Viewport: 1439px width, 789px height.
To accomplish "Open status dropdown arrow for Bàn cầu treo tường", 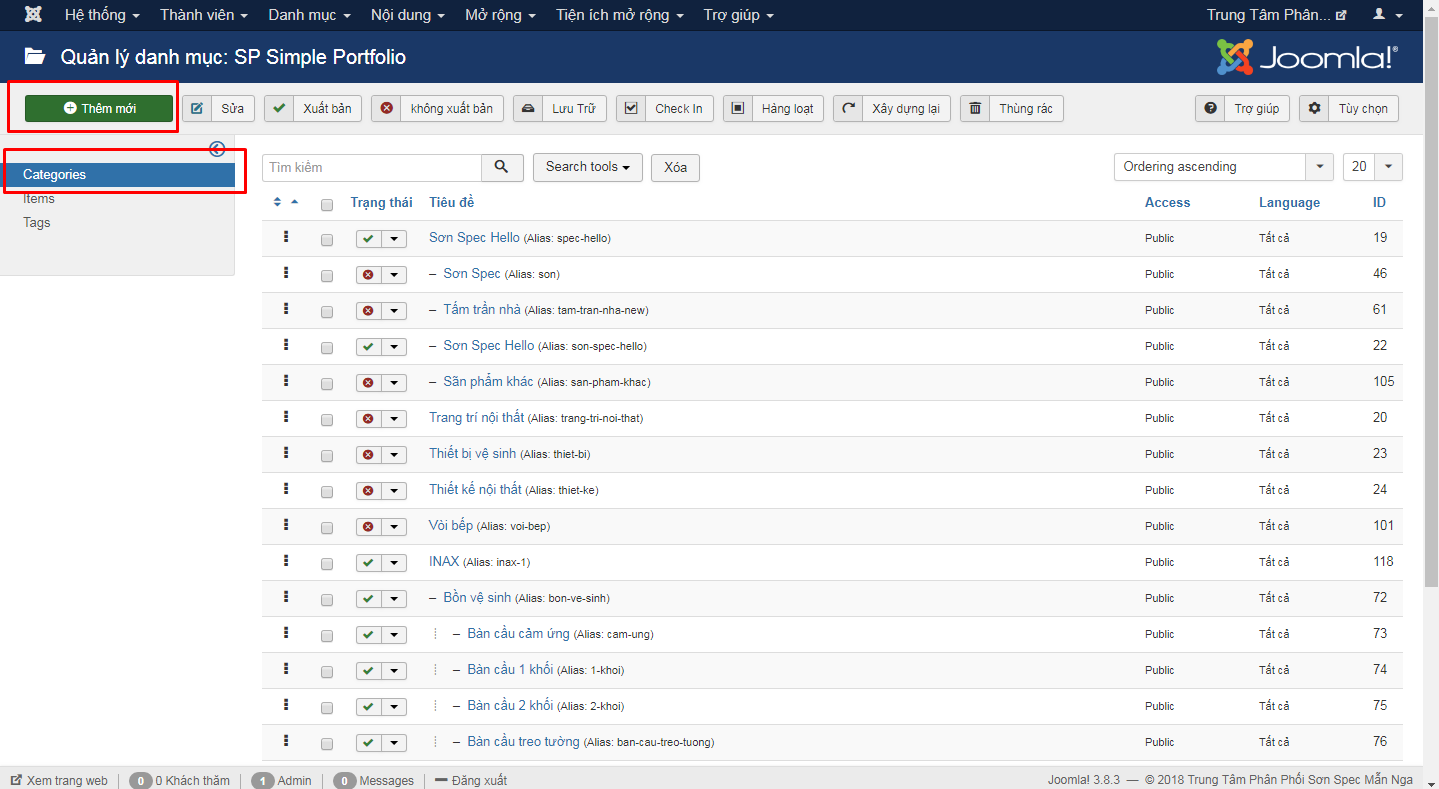I will coord(394,743).
